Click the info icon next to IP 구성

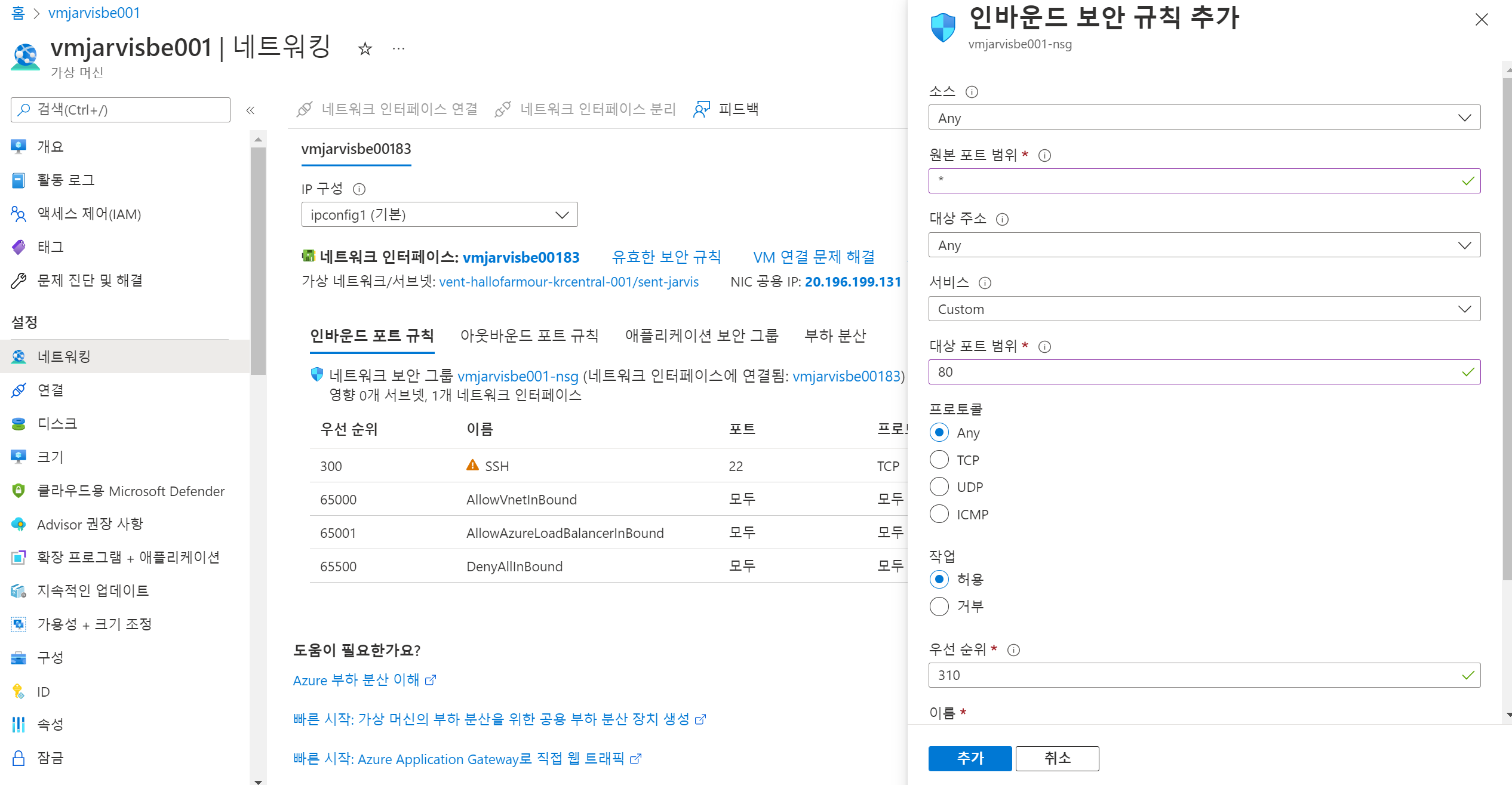coord(359,189)
